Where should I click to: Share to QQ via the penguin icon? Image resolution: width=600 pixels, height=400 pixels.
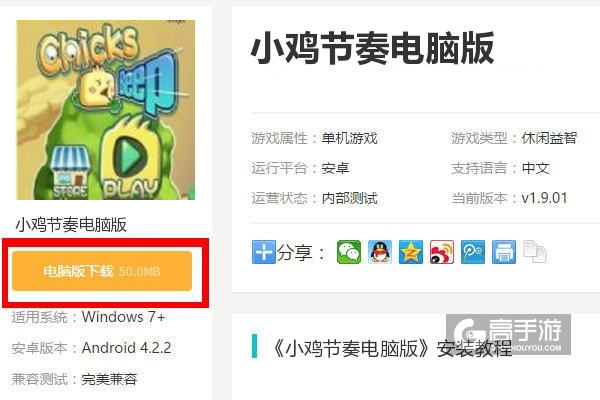click(380, 252)
